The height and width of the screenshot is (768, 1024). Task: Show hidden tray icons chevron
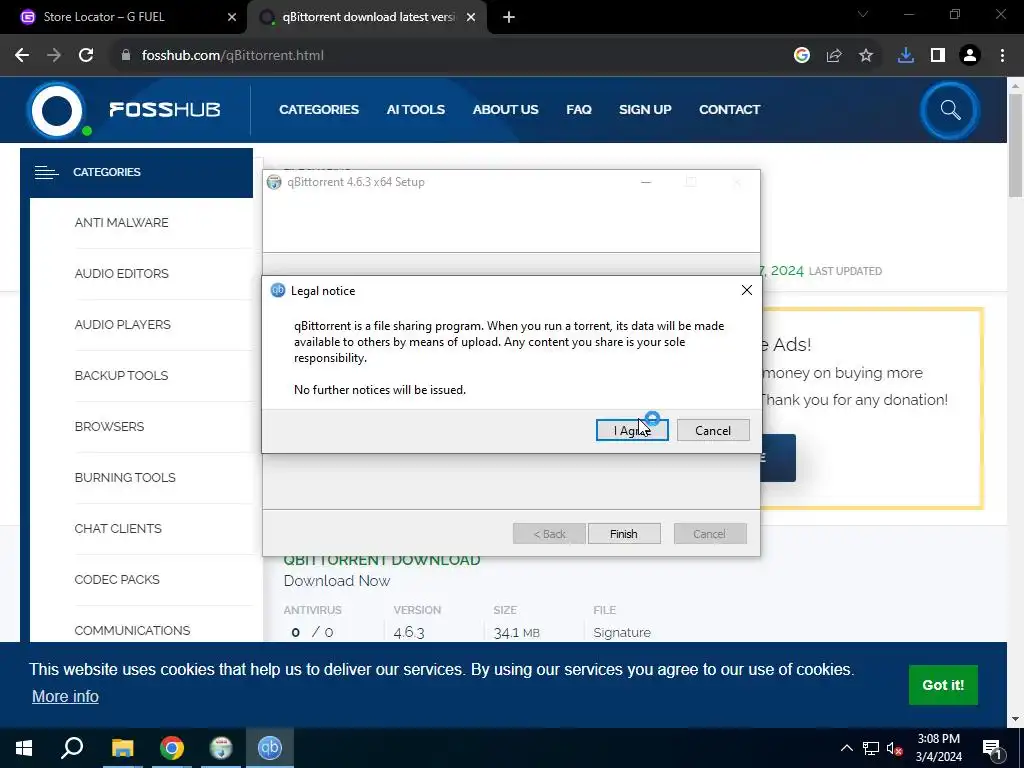(x=846, y=748)
